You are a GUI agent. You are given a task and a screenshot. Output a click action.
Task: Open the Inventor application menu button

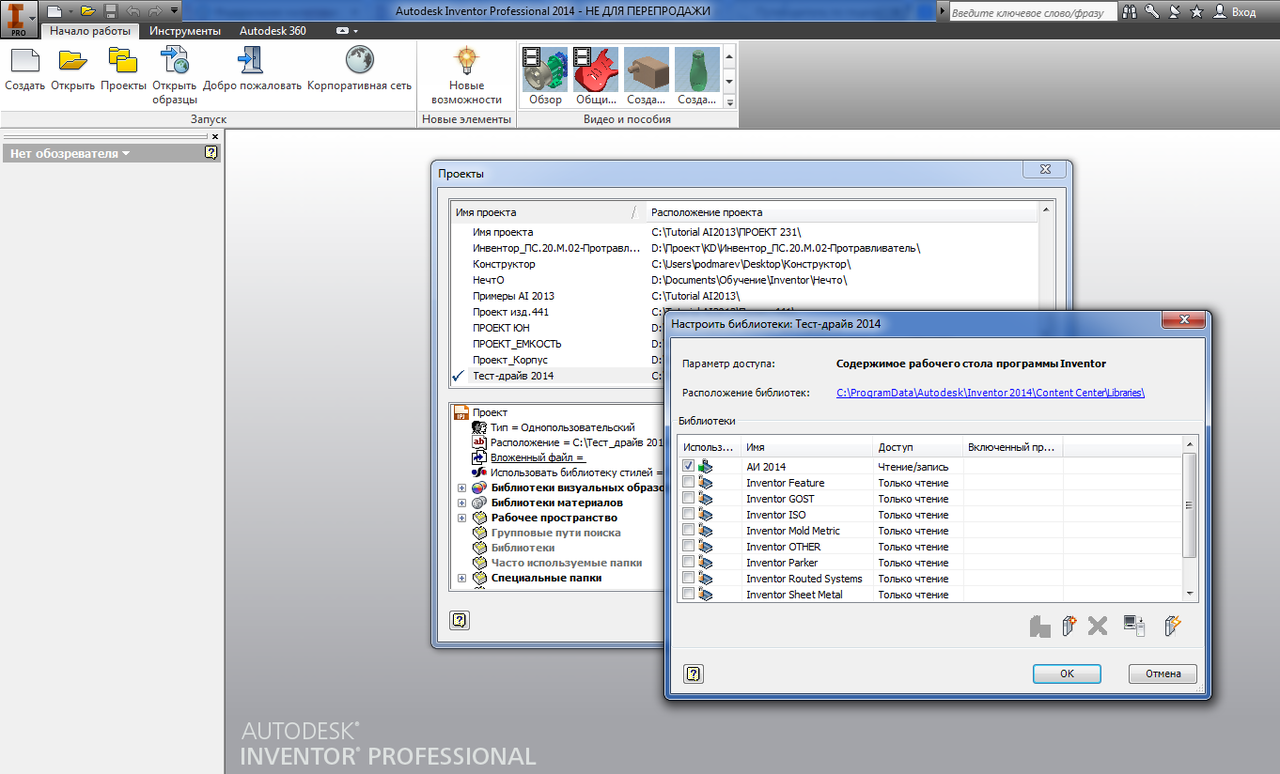(x=19, y=19)
